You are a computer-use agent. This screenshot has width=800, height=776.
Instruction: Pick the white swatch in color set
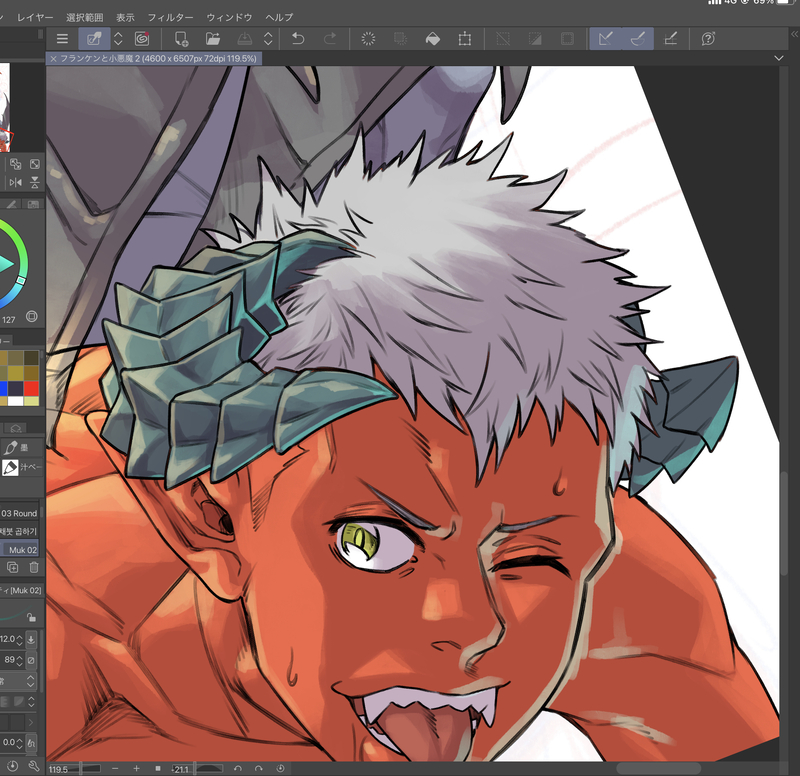click(x=15, y=402)
